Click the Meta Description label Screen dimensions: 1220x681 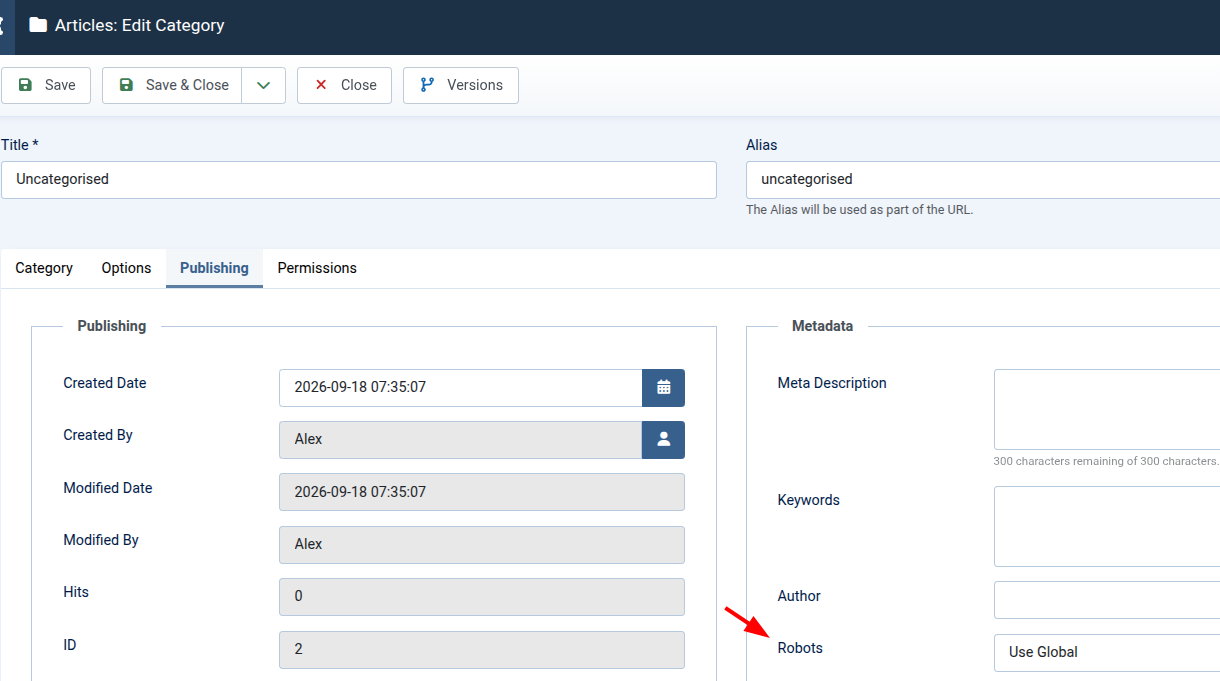pos(832,383)
